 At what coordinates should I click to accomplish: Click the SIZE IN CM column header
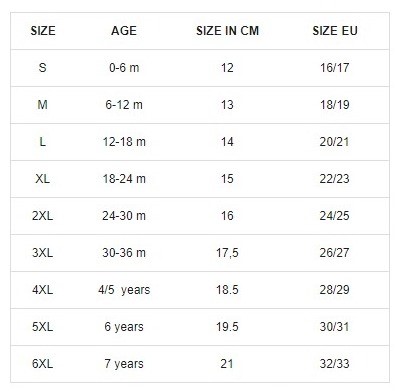pyautogui.click(x=227, y=31)
